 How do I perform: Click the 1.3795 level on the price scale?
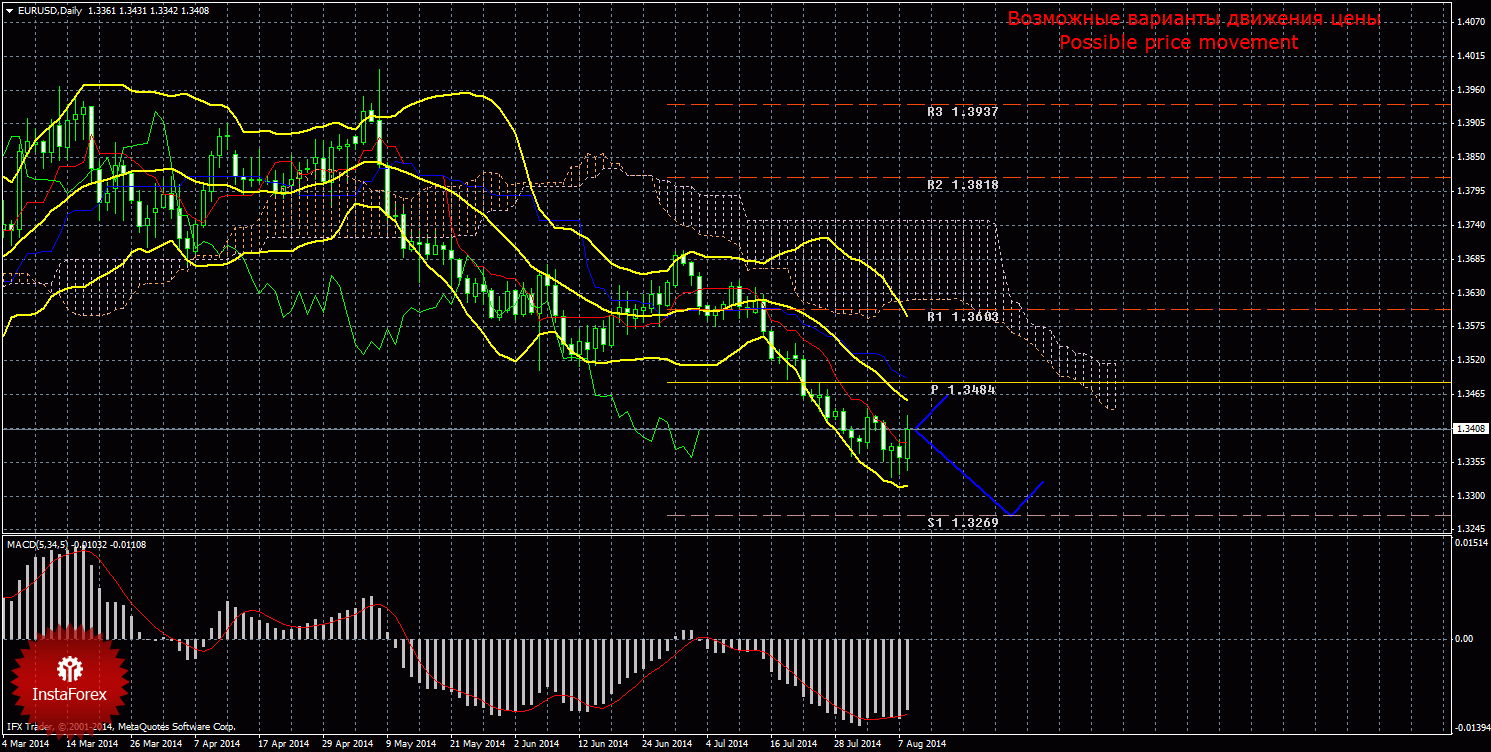pos(1472,191)
